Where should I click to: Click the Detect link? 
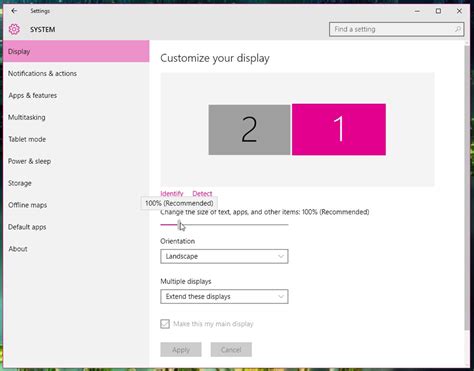pos(202,194)
